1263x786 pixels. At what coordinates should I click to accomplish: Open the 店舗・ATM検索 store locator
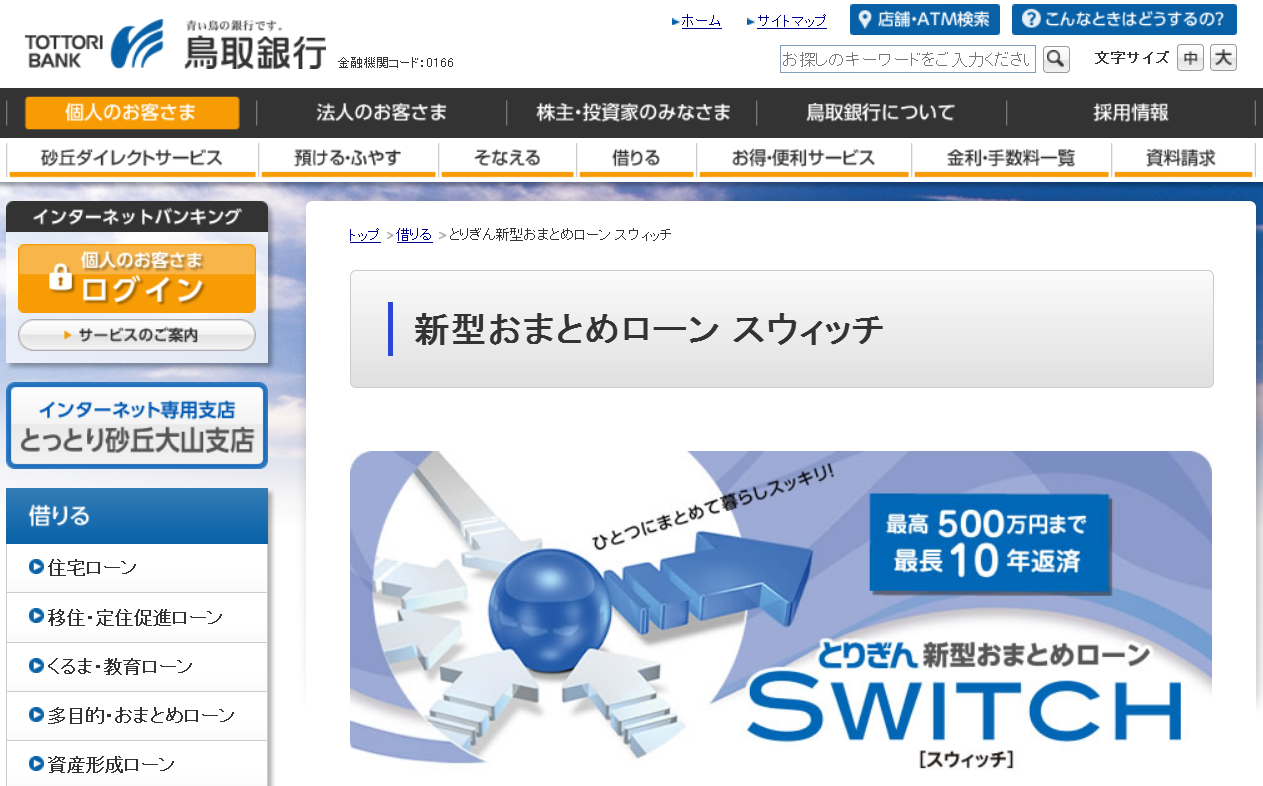point(924,19)
